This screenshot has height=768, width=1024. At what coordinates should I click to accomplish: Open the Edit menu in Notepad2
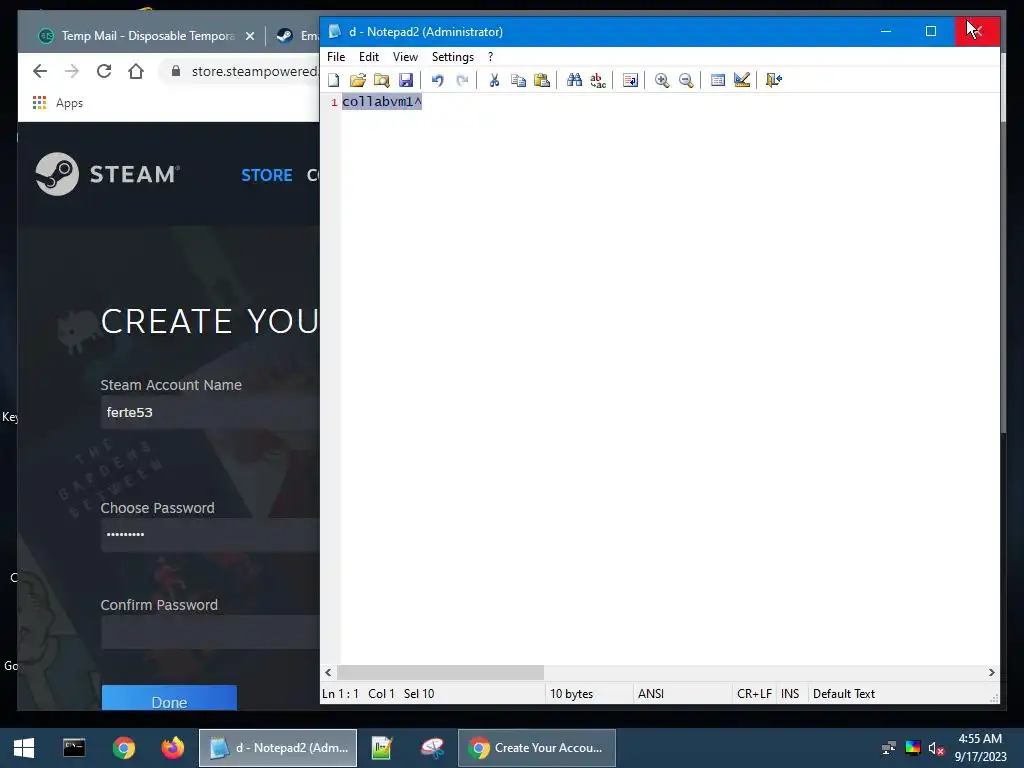pos(369,57)
